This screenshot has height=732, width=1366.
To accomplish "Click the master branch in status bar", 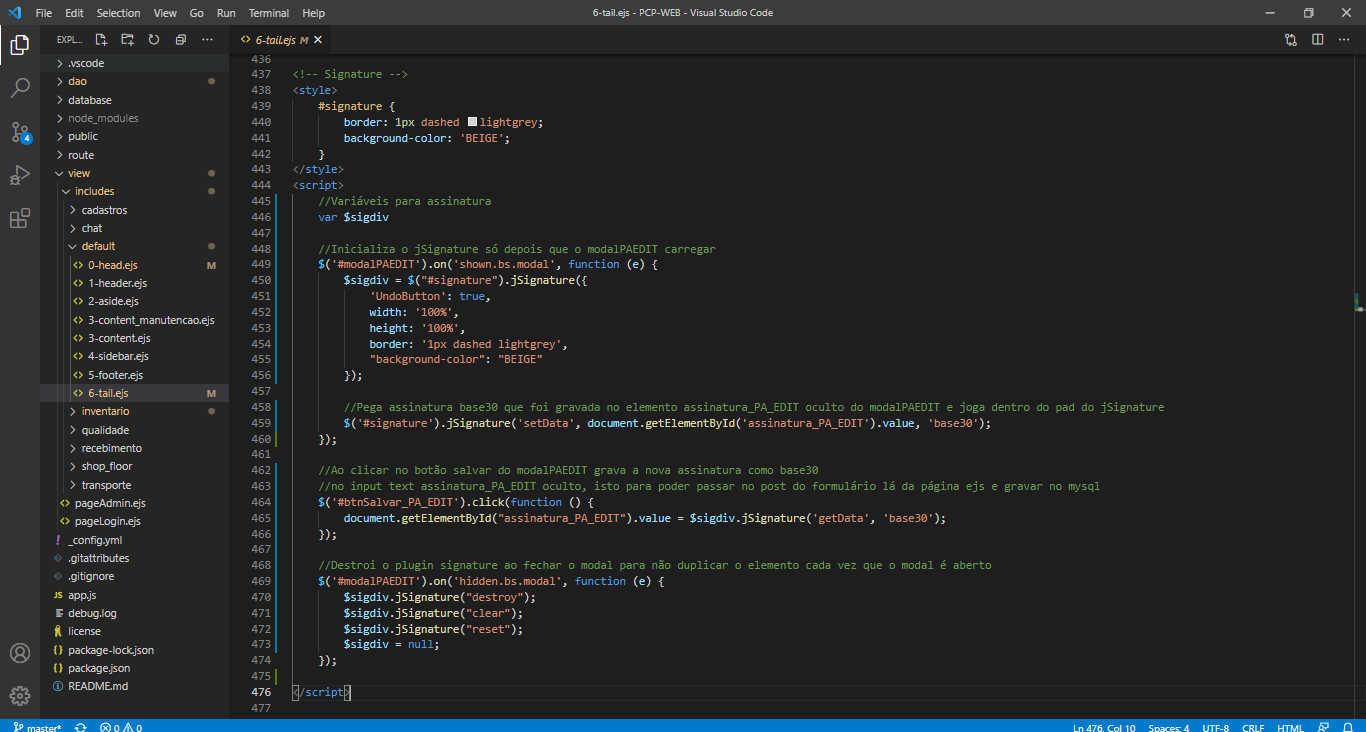I will [x=38, y=727].
